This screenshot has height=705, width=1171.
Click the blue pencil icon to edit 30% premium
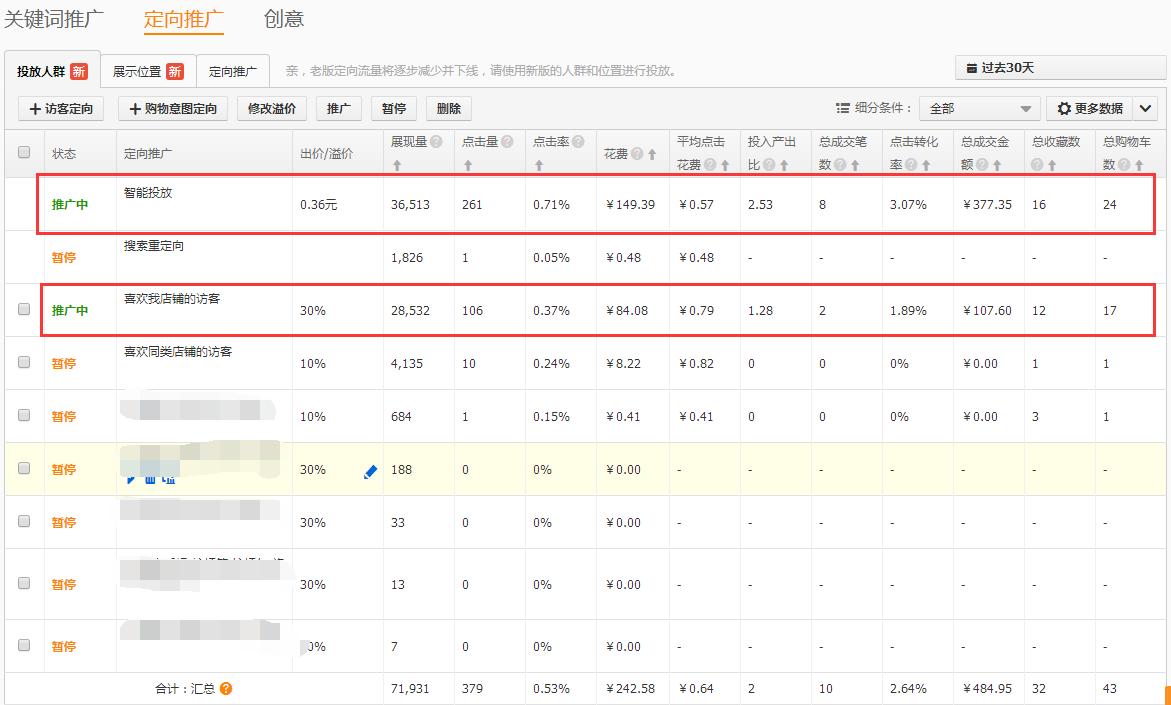pyautogui.click(x=370, y=470)
